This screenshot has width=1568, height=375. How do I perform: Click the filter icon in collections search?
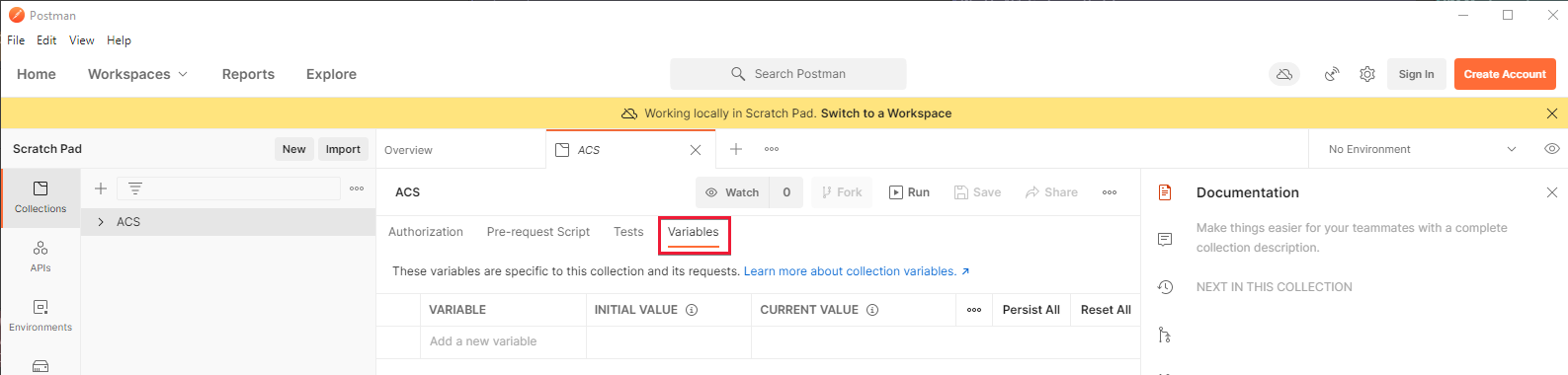point(135,188)
